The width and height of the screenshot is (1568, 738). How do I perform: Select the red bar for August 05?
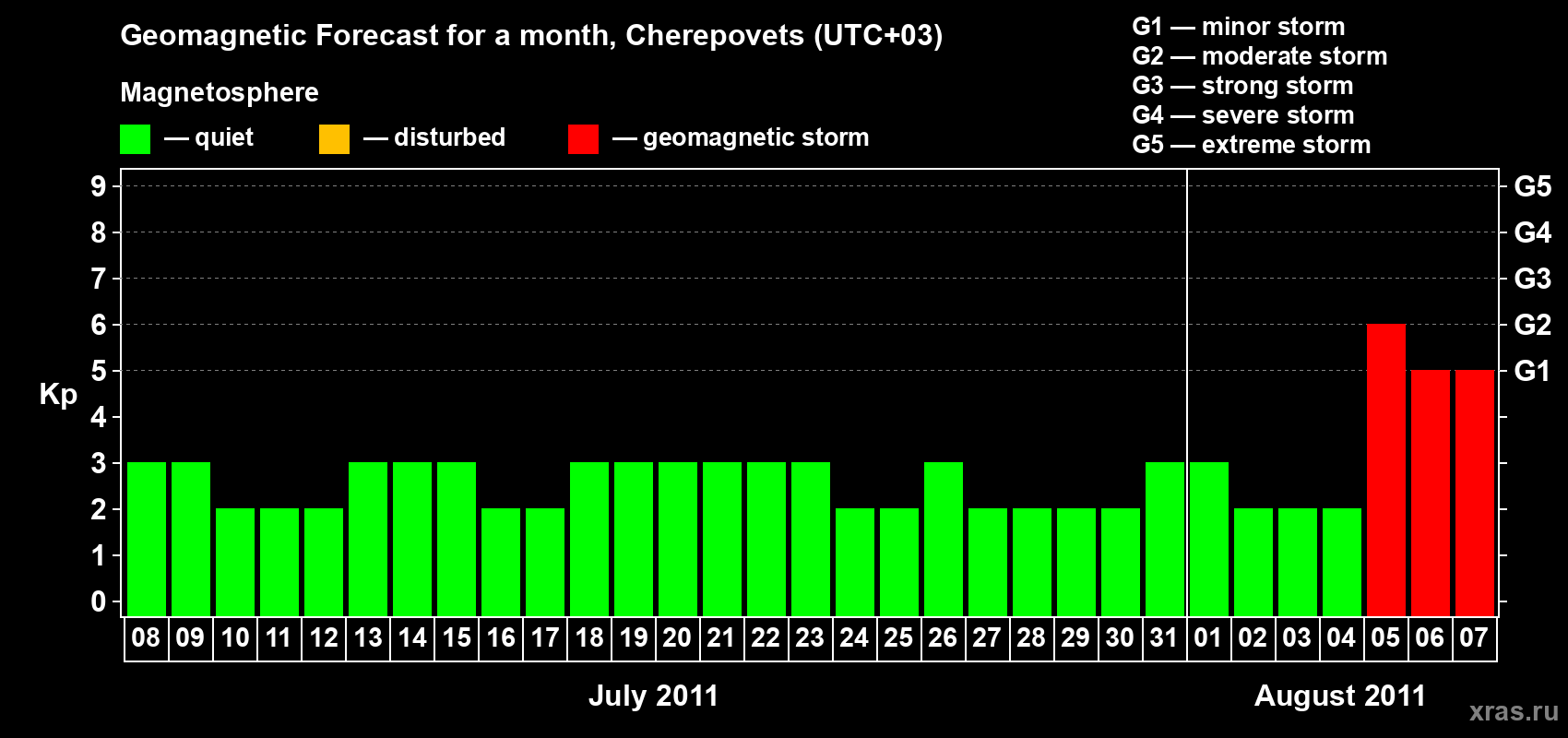[x=1385, y=470]
